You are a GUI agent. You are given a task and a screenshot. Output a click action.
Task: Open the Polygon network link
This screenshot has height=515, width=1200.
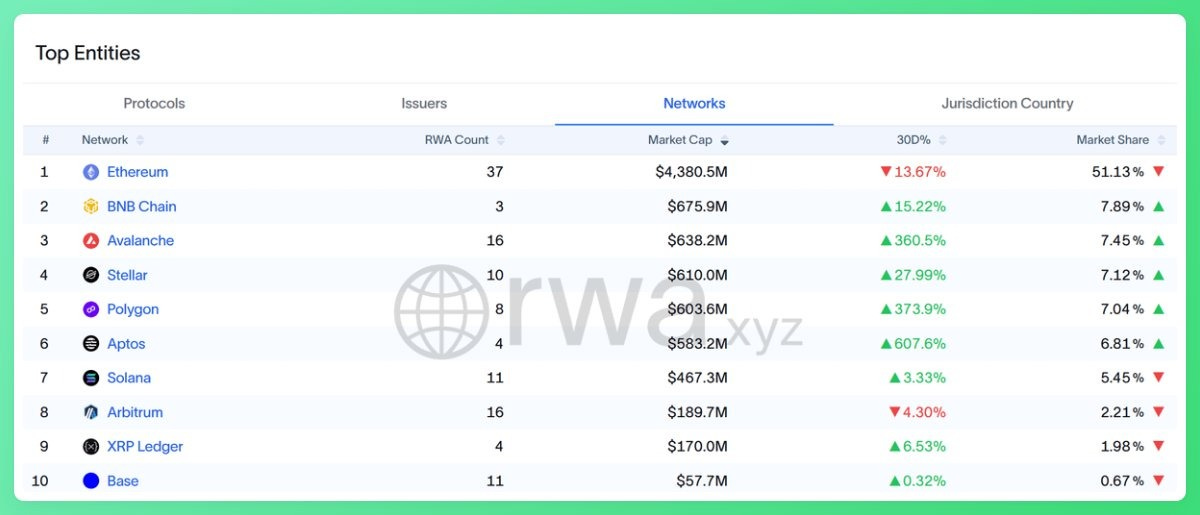pyautogui.click(x=133, y=309)
